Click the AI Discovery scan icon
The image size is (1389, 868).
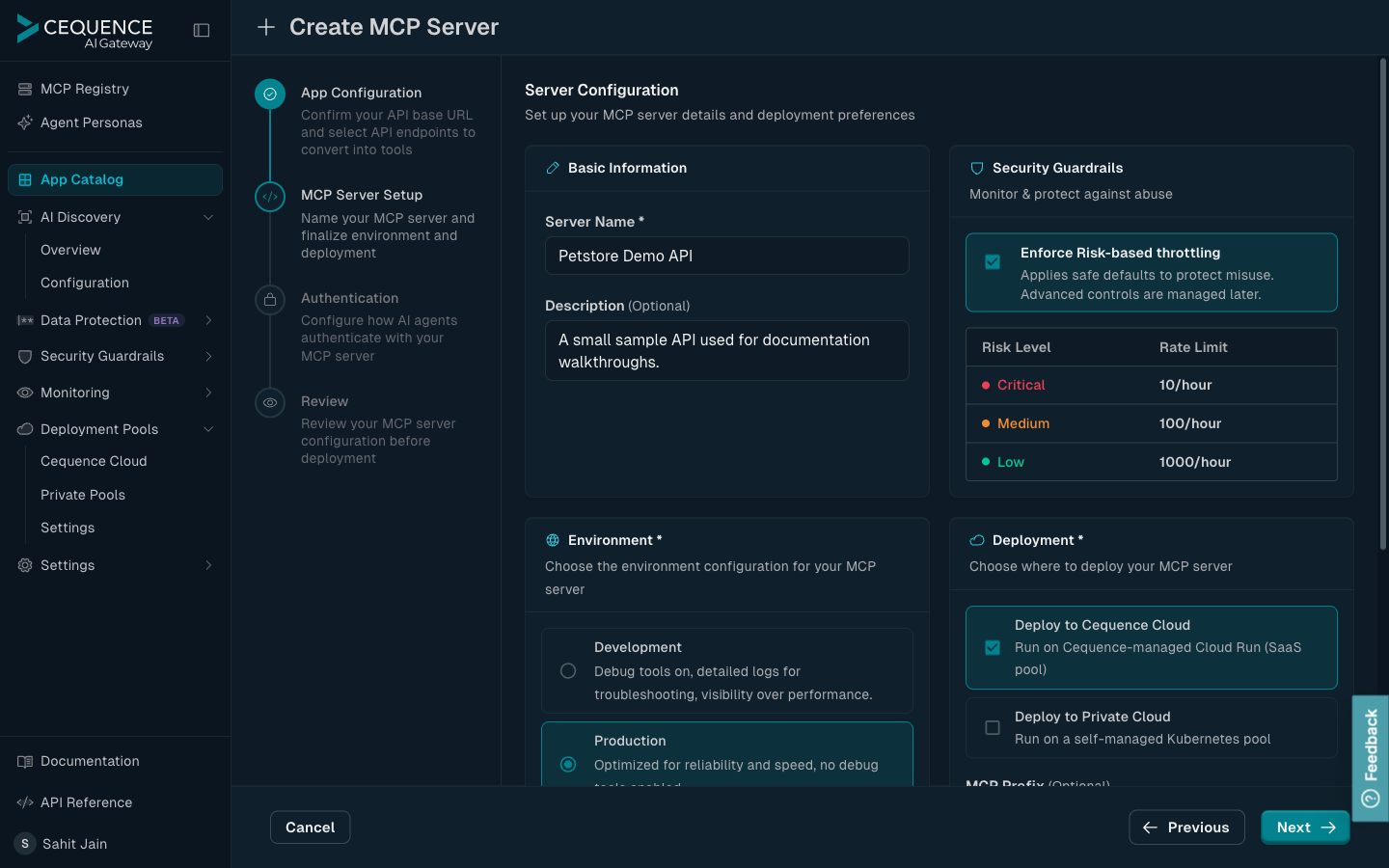[x=25, y=217]
